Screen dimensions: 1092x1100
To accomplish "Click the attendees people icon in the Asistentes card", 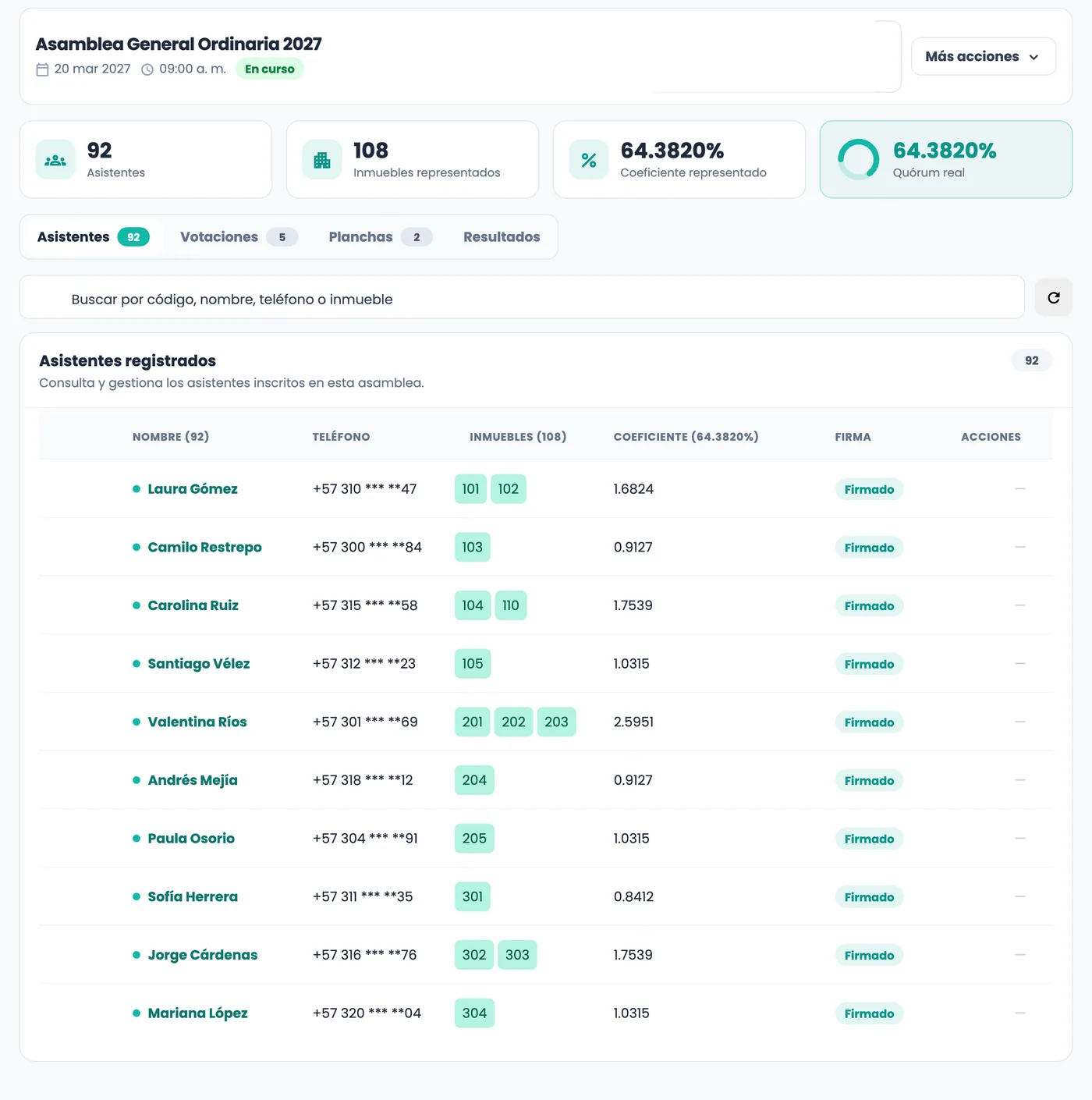I will [55, 160].
